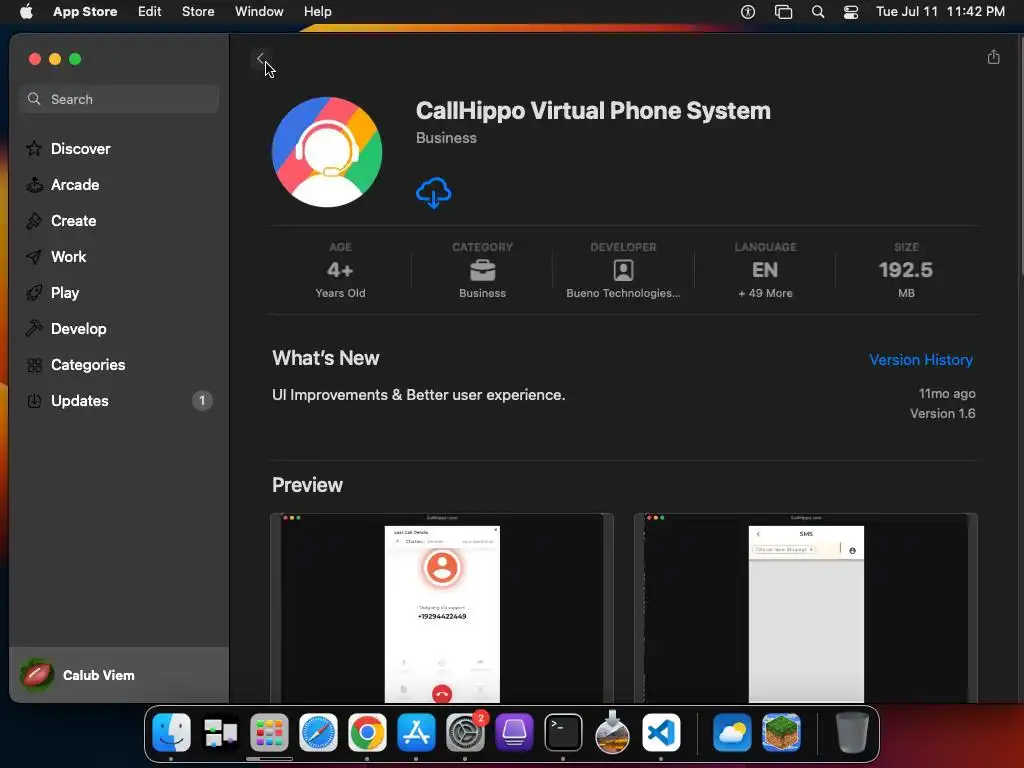1024x768 pixels.
Task: Go back with the back chevron
Action: coord(260,59)
